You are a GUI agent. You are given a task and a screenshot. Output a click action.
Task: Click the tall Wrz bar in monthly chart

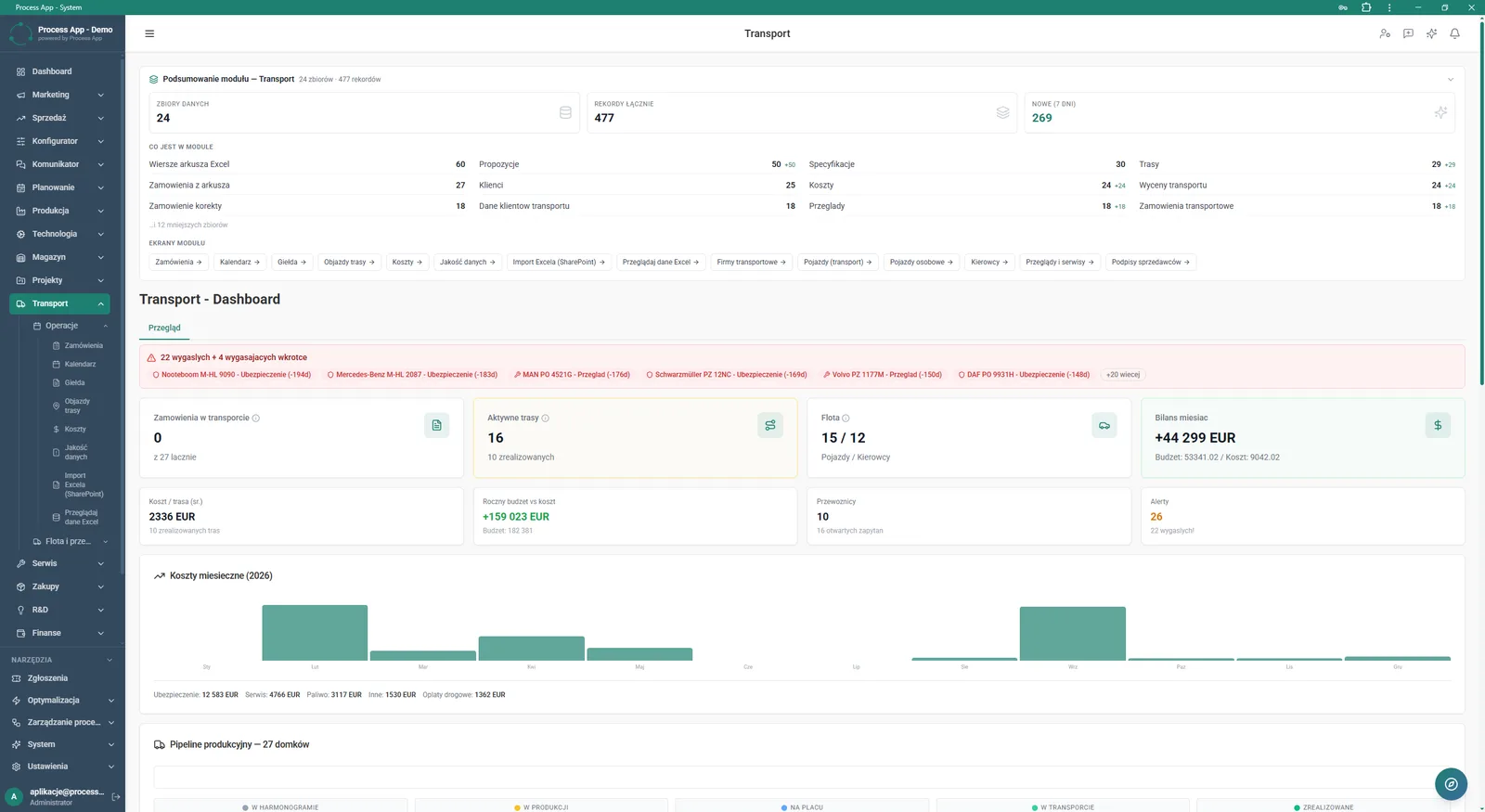tap(1072, 634)
